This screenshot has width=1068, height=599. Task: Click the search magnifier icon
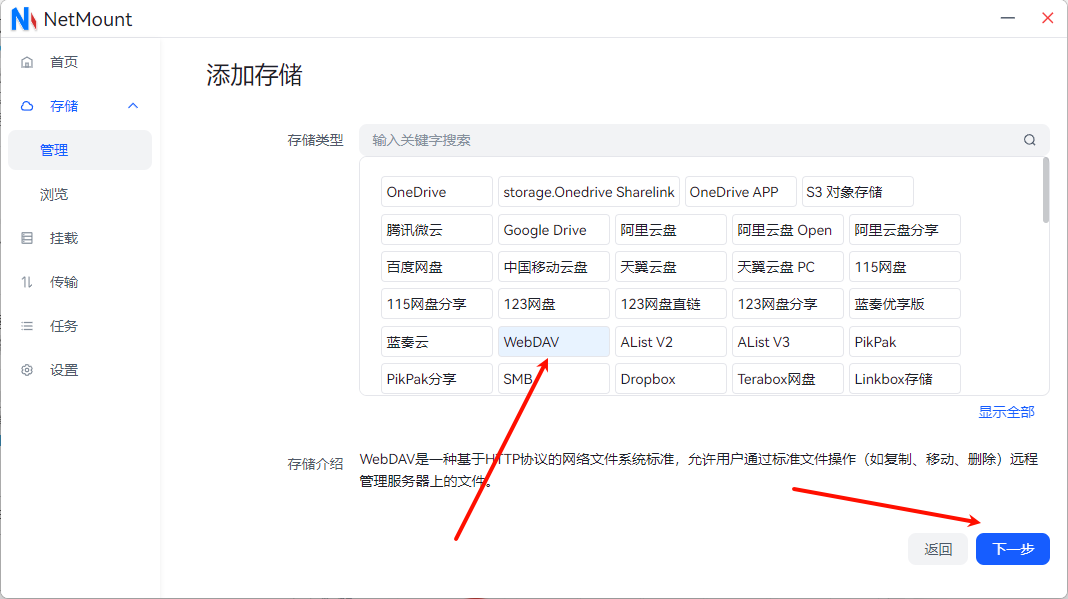pos(1029,140)
